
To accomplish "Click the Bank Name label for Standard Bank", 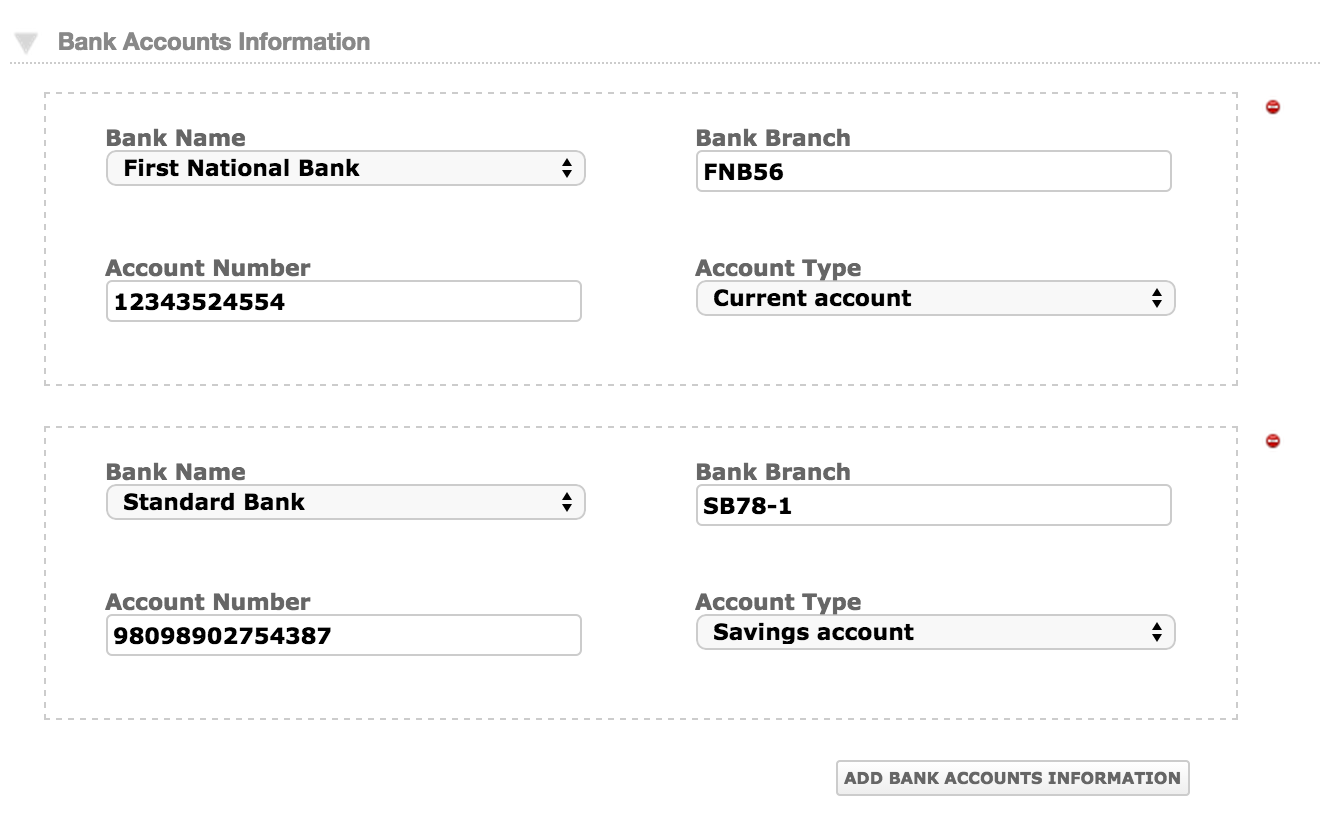I will [x=175, y=471].
